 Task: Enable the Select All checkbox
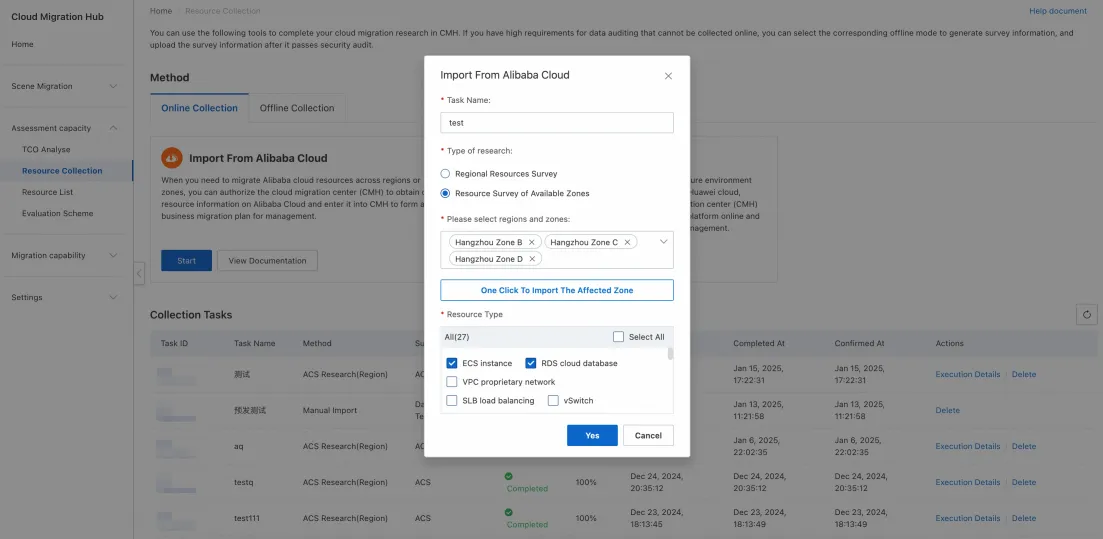pos(619,337)
